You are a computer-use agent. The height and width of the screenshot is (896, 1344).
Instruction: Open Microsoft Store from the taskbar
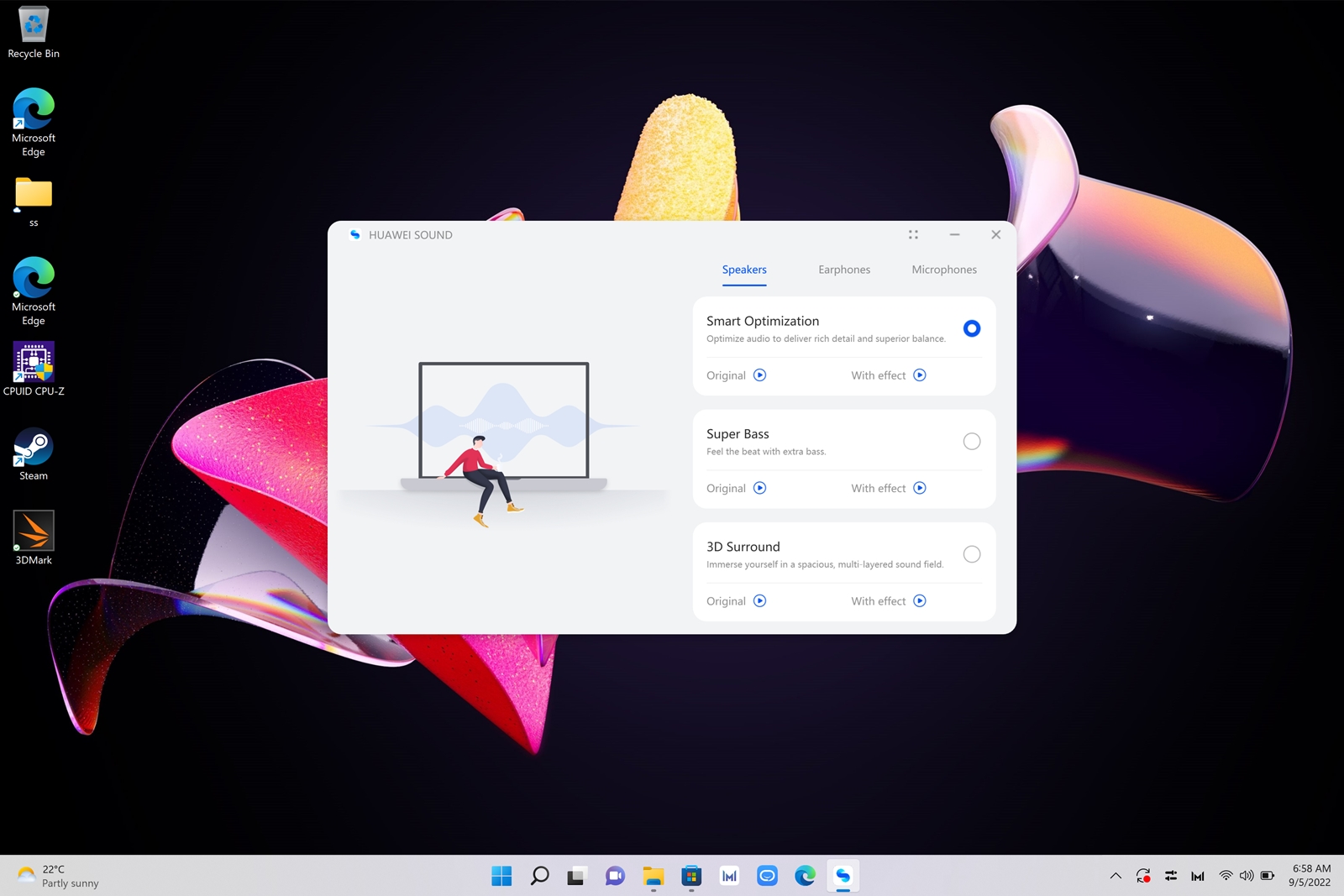click(691, 876)
